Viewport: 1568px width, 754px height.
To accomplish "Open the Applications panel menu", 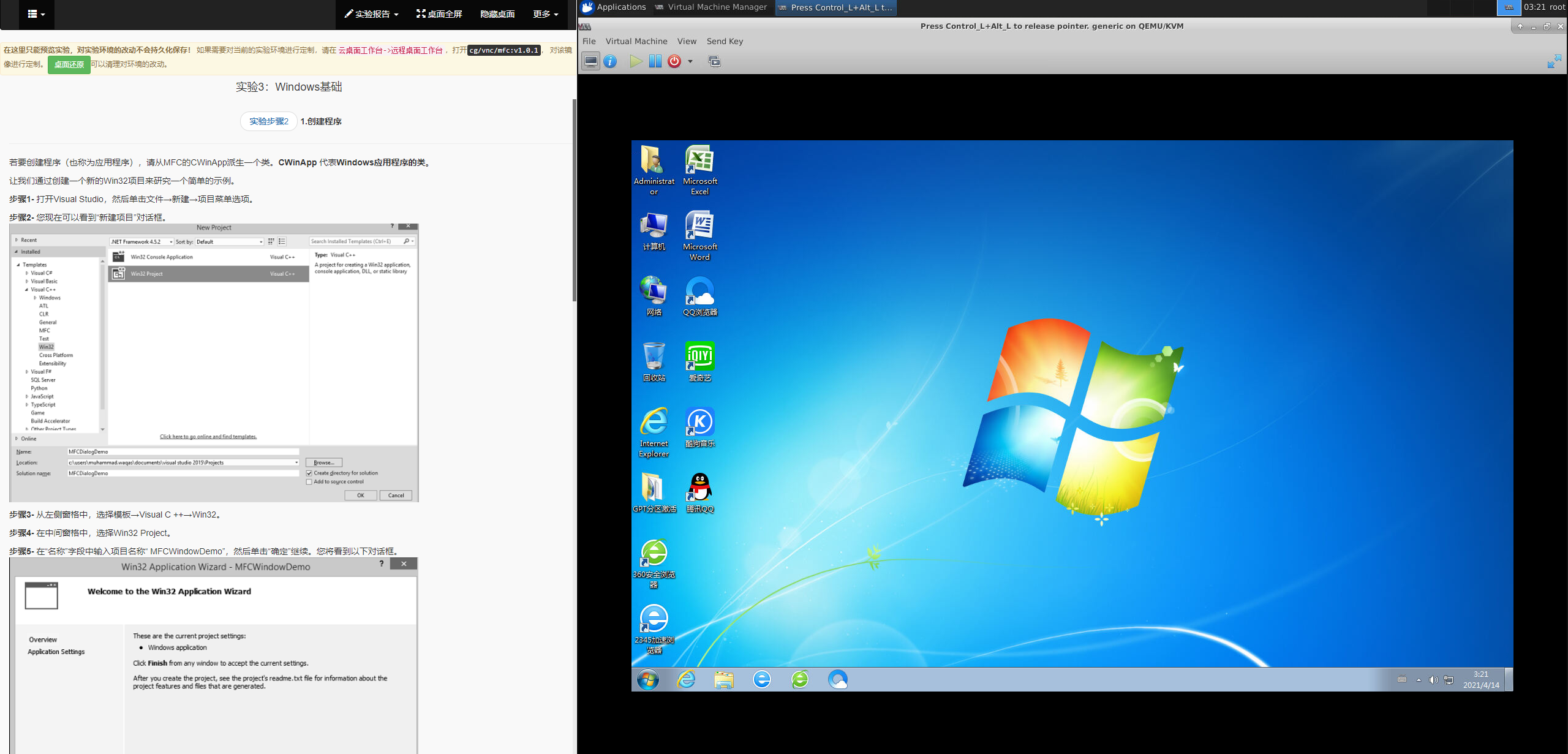I will 614,7.
